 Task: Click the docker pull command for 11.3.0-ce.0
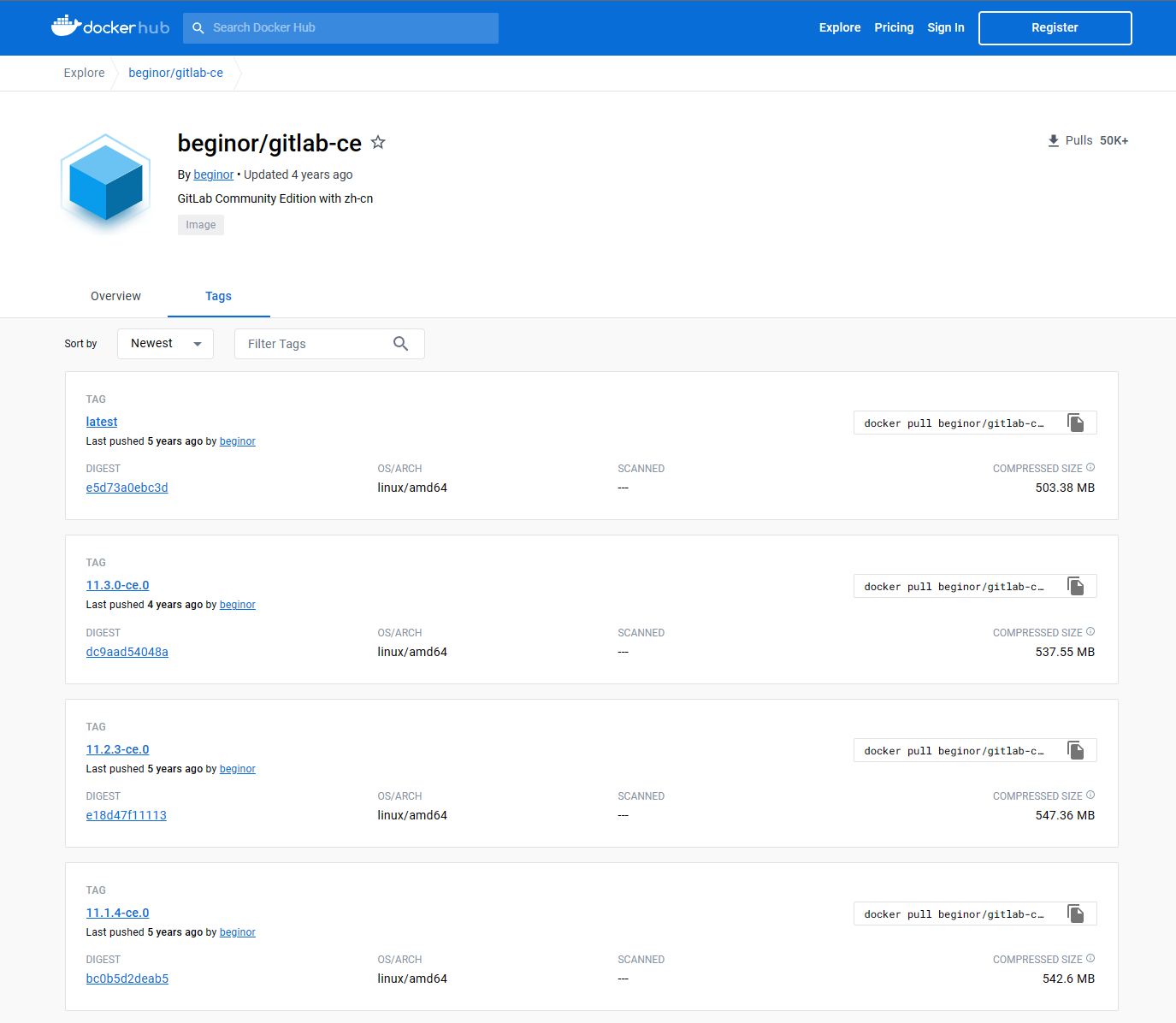tap(954, 587)
